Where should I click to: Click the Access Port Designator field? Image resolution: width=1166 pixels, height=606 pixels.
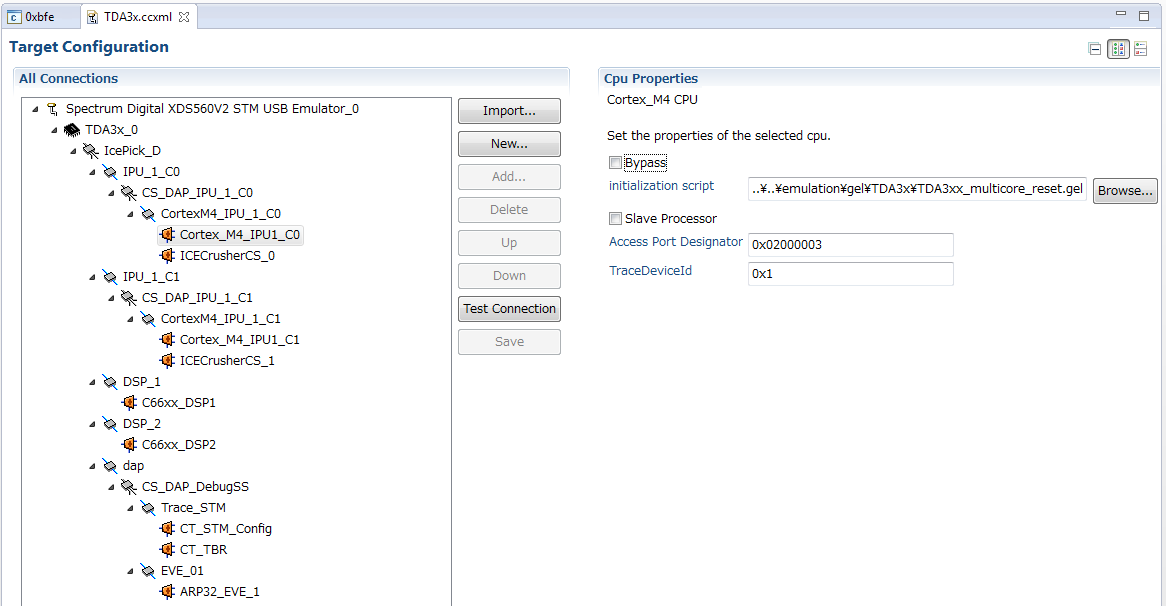point(850,245)
